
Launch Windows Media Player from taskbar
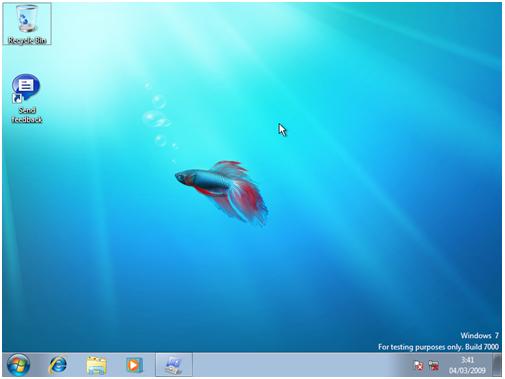[134, 365]
